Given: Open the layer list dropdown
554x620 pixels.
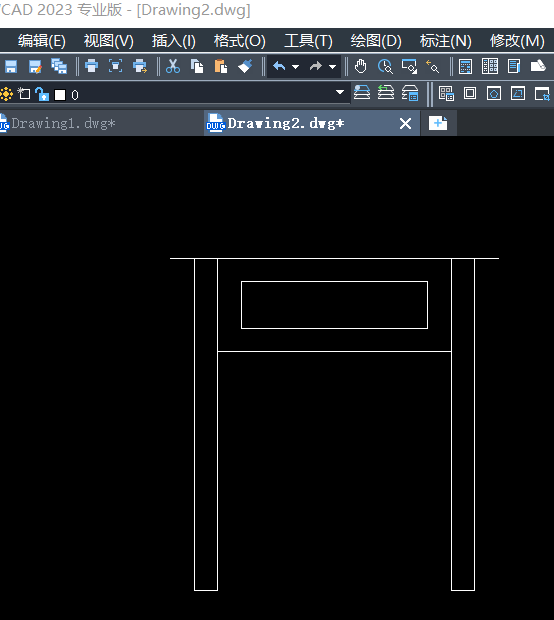Looking at the screenshot, I should tap(340, 92).
